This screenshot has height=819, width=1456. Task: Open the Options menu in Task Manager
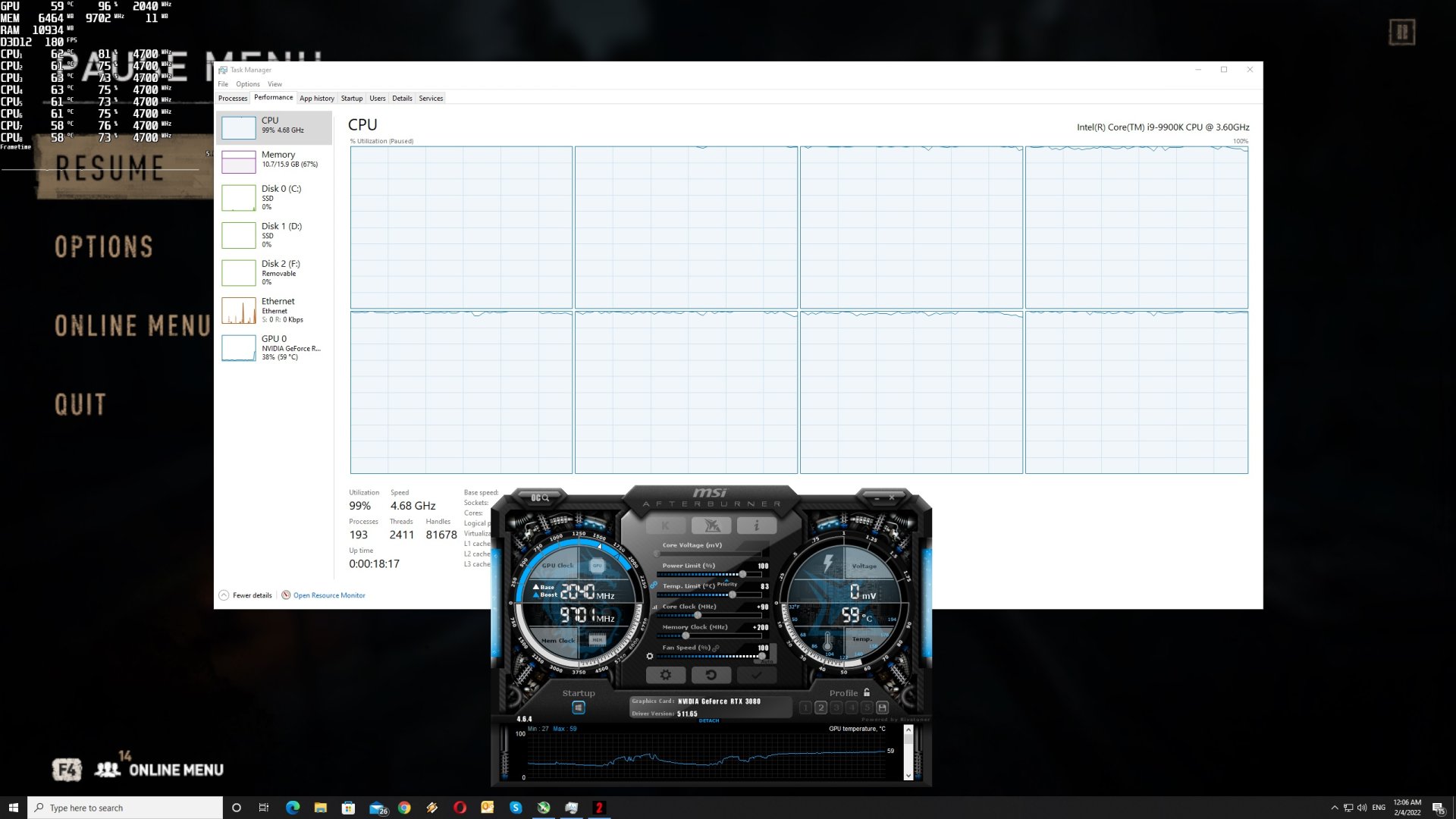point(247,84)
